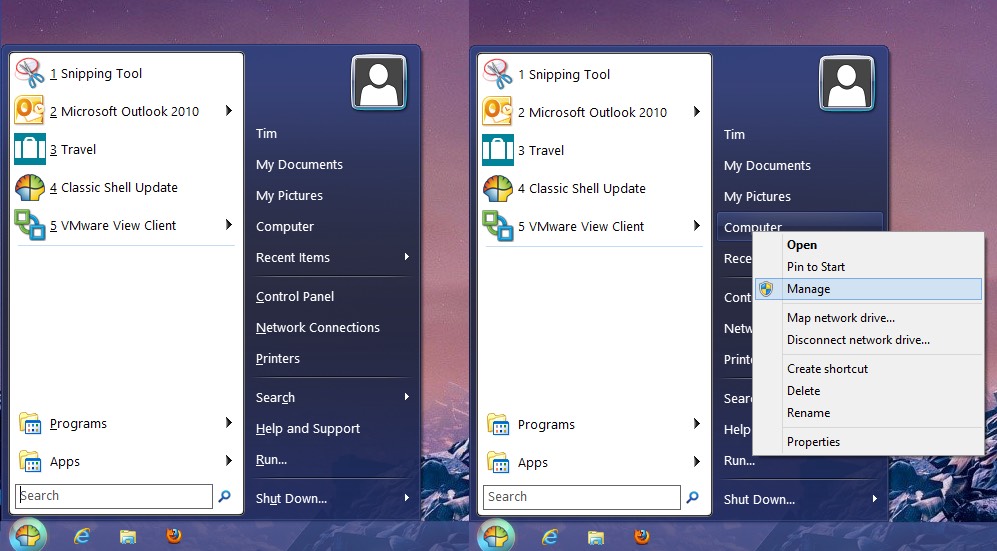Open Snipping Tool icon in left Start menu
Screen dimensions: 997x551
(30, 73)
